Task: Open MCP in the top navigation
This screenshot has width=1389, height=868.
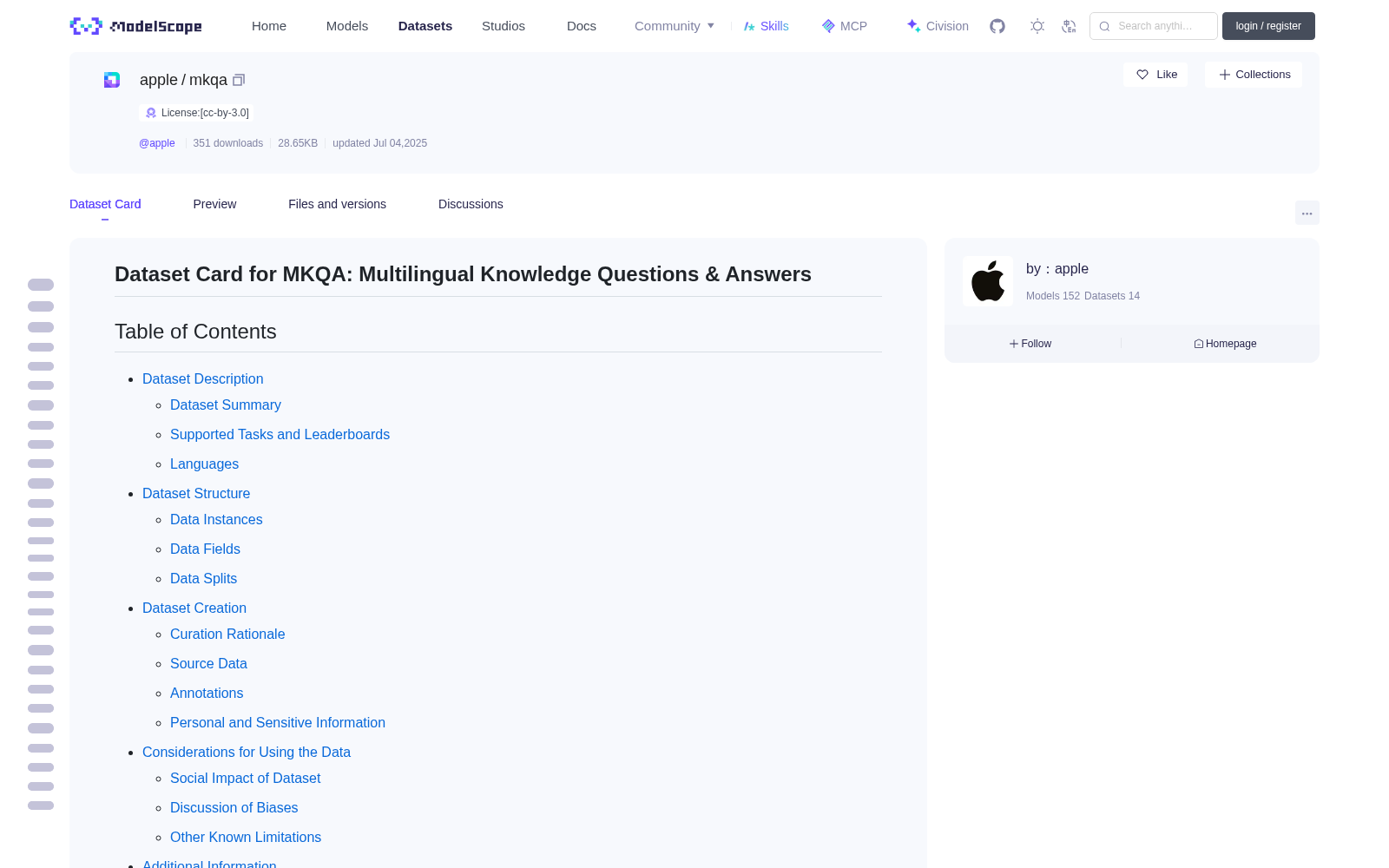Action: 844,26
